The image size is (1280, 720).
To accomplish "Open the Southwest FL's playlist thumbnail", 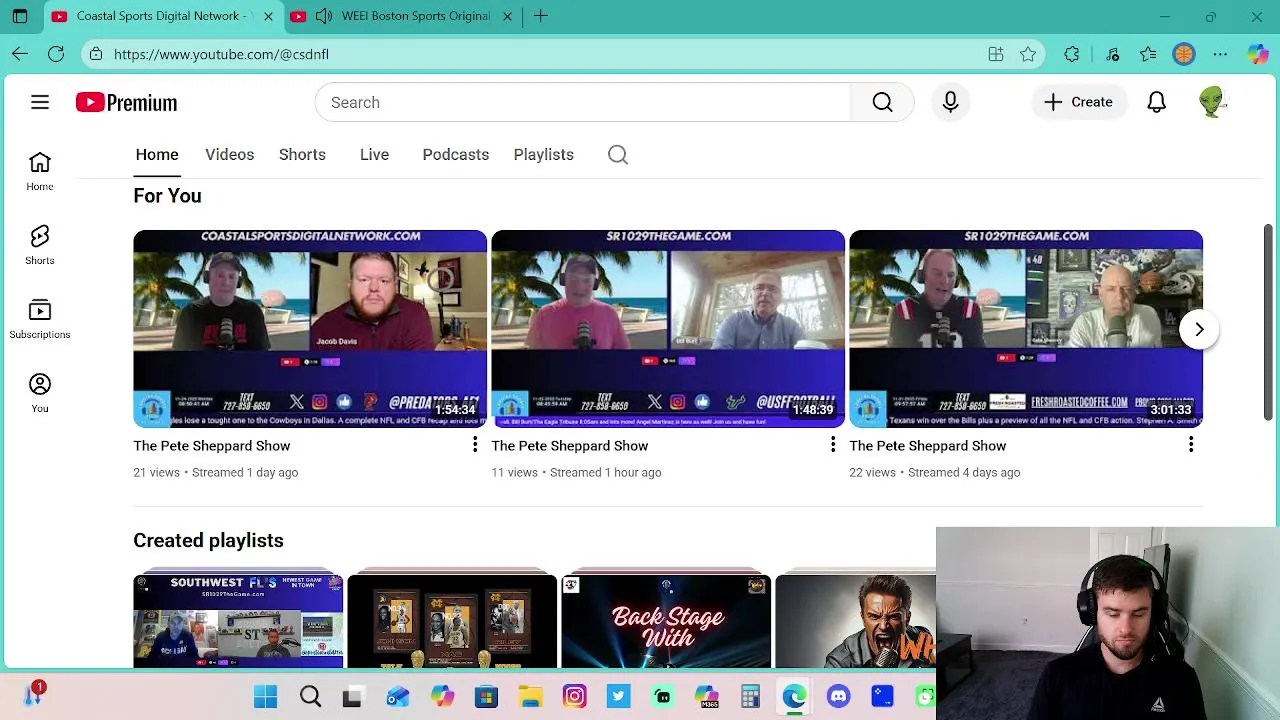I will (x=238, y=621).
